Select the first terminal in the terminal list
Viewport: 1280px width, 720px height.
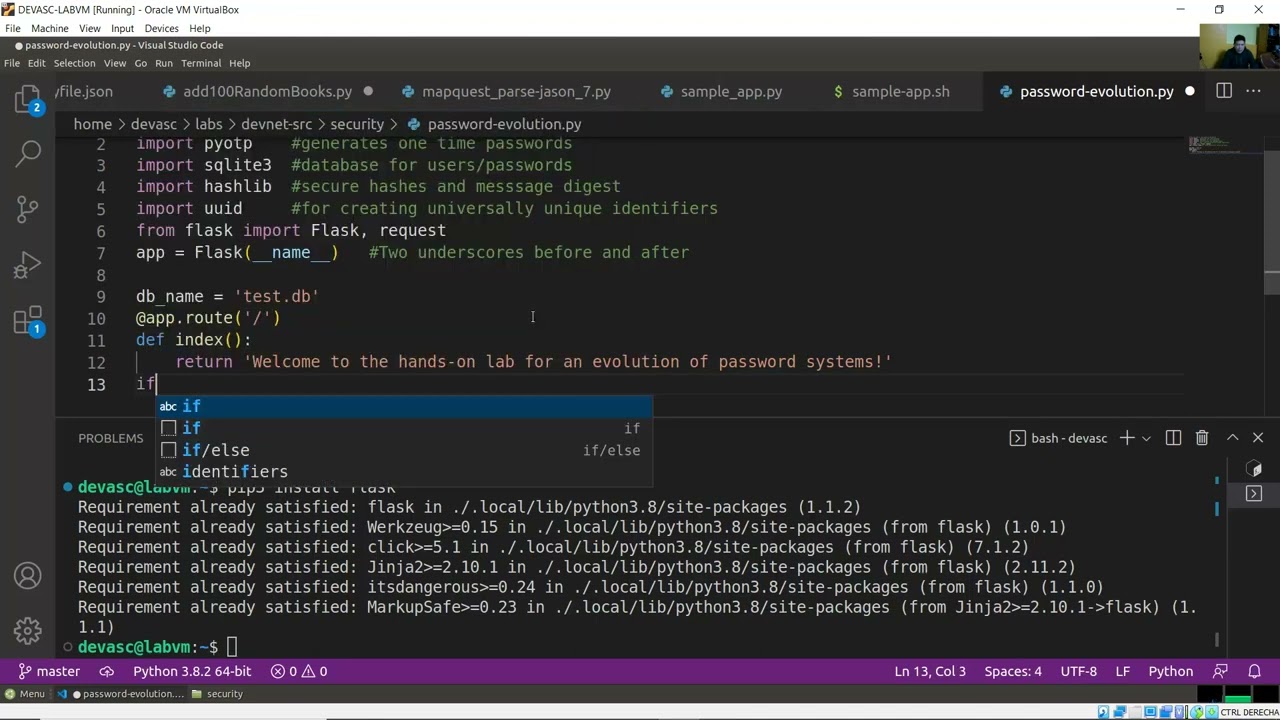[x=1255, y=469]
